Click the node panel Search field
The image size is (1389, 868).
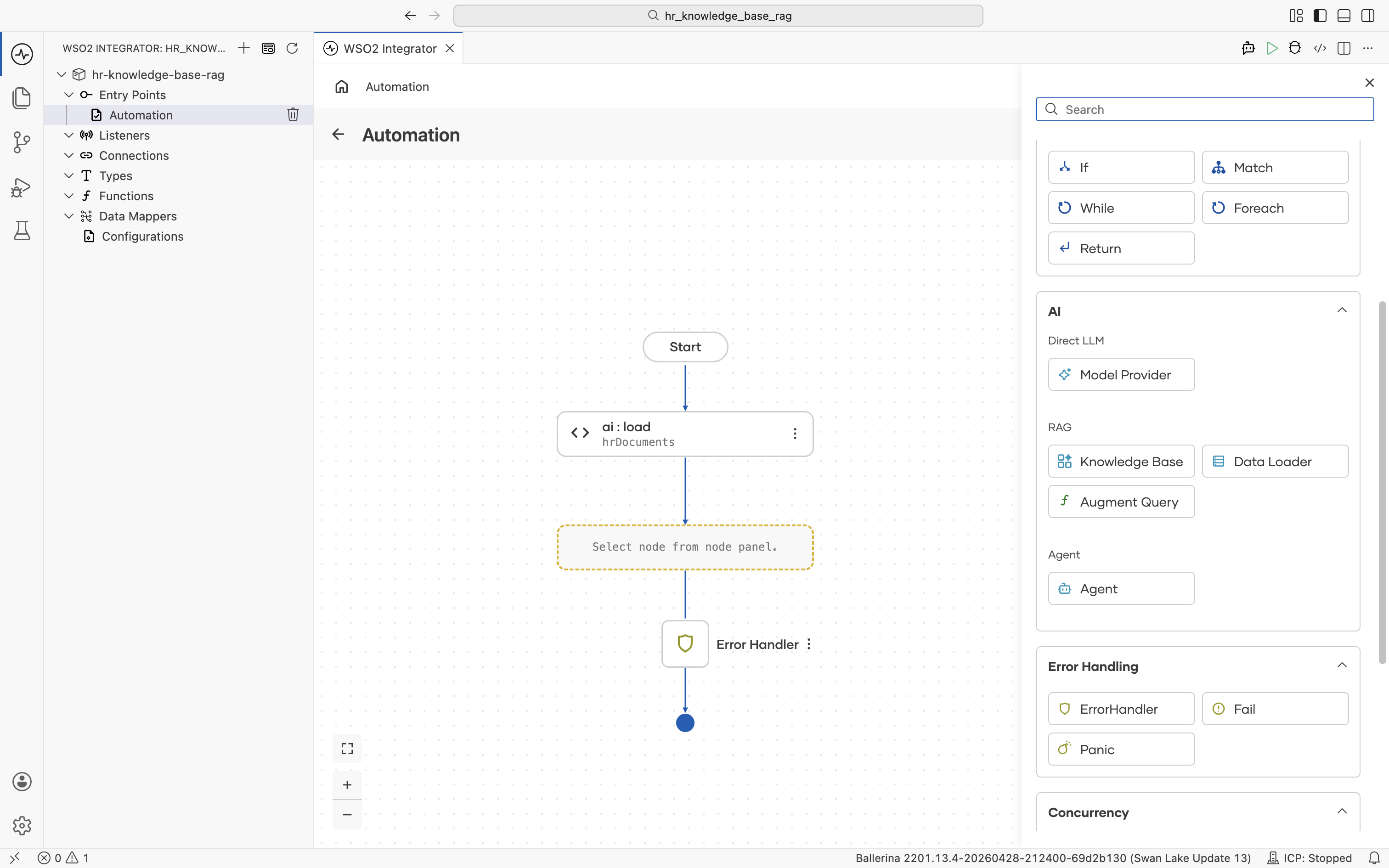[x=1205, y=109]
